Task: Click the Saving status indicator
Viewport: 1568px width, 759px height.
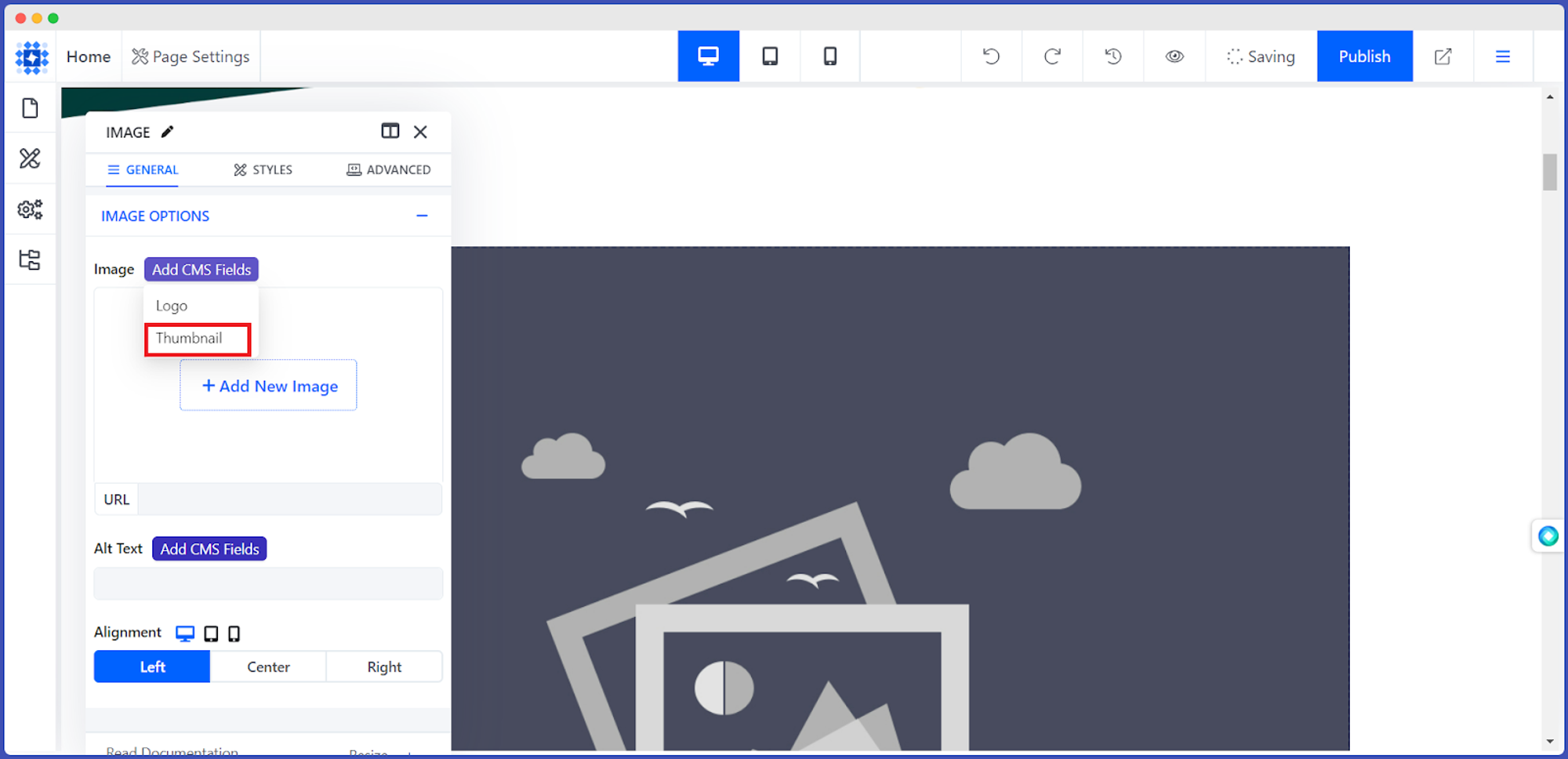Action: [1261, 56]
